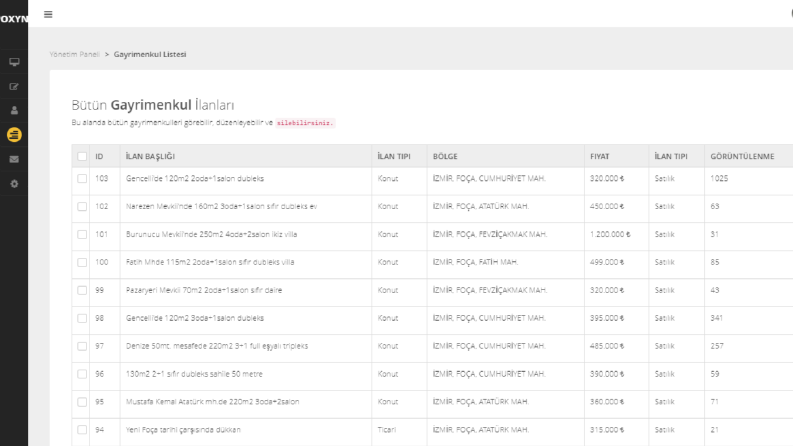
Task: Check the box for listing ID 95
Action: (x=82, y=402)
